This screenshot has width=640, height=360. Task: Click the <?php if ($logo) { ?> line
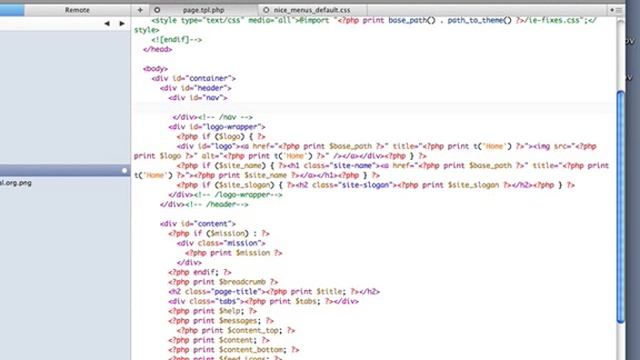click(x=221, y=137)
